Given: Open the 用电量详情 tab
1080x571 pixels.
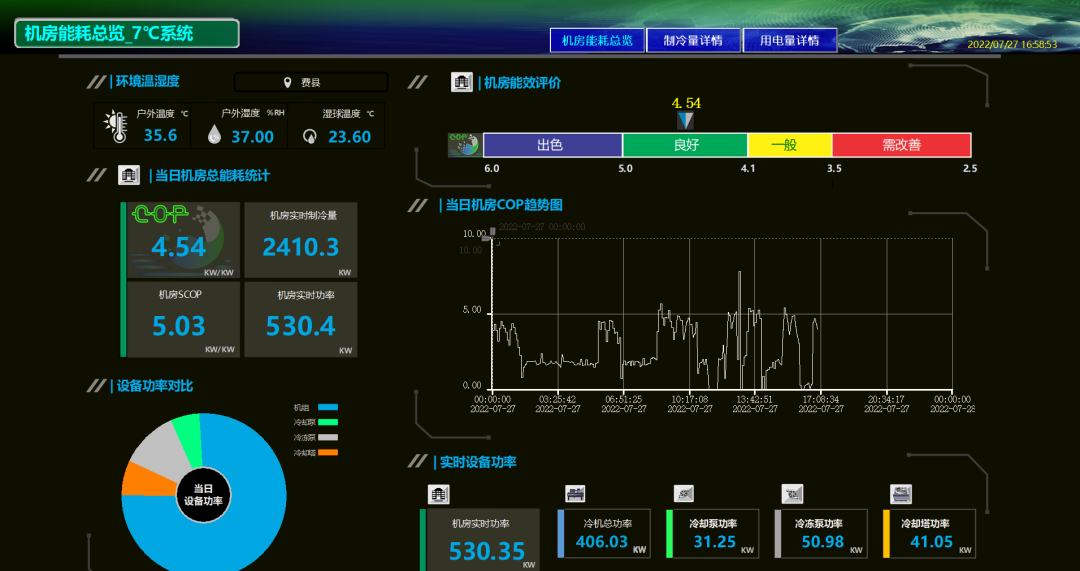Looking at the screenshot, I should coord(789,41).
